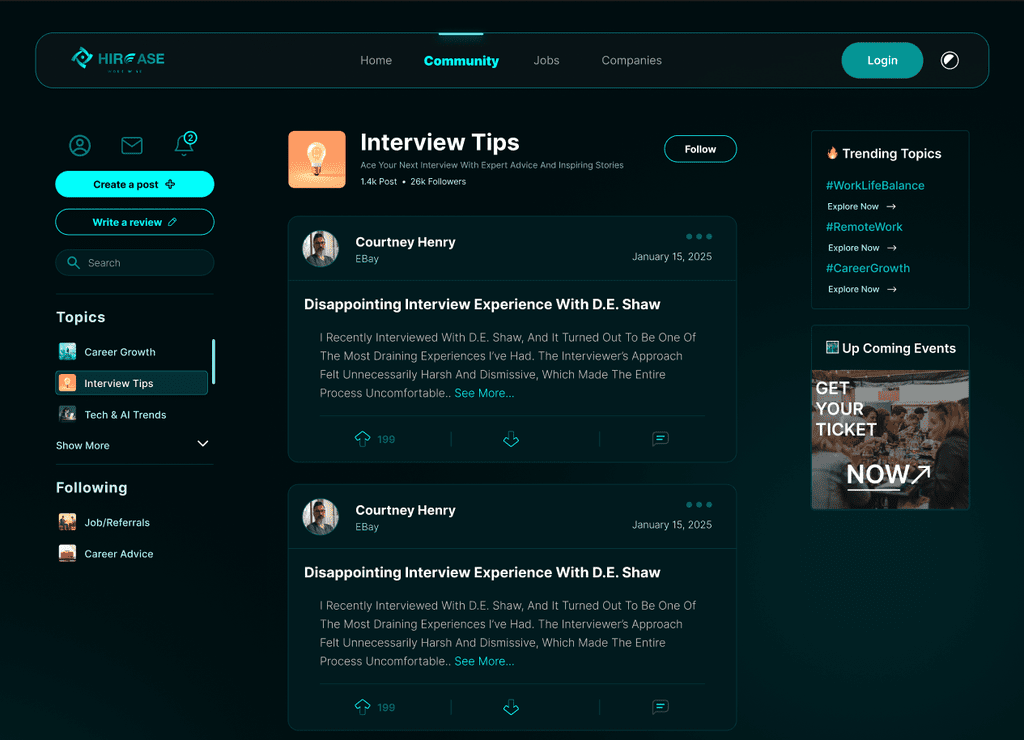
Task: Click the Trending Topics flame icon
Action: [x=832, y=153]
